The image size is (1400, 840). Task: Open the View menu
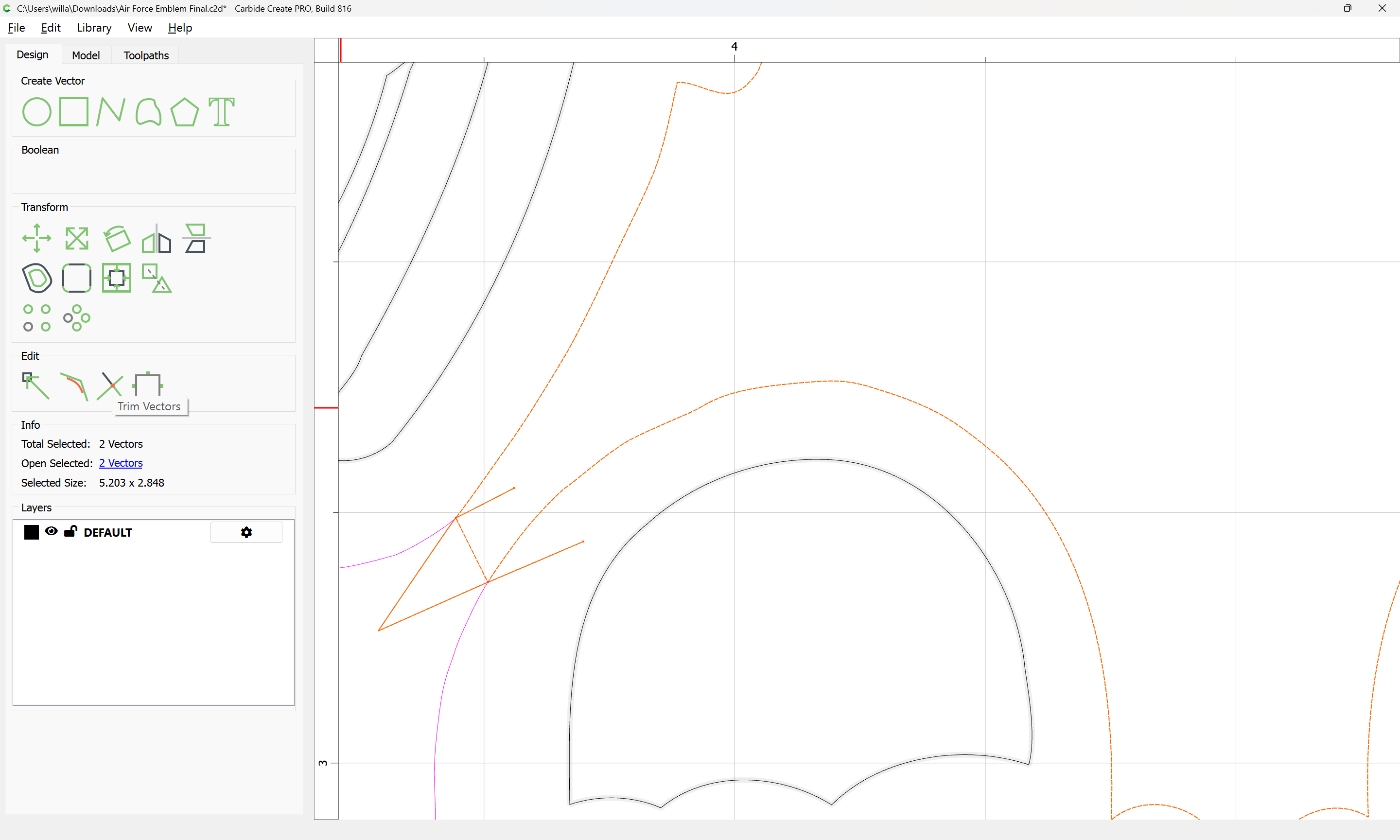point(140,28)
